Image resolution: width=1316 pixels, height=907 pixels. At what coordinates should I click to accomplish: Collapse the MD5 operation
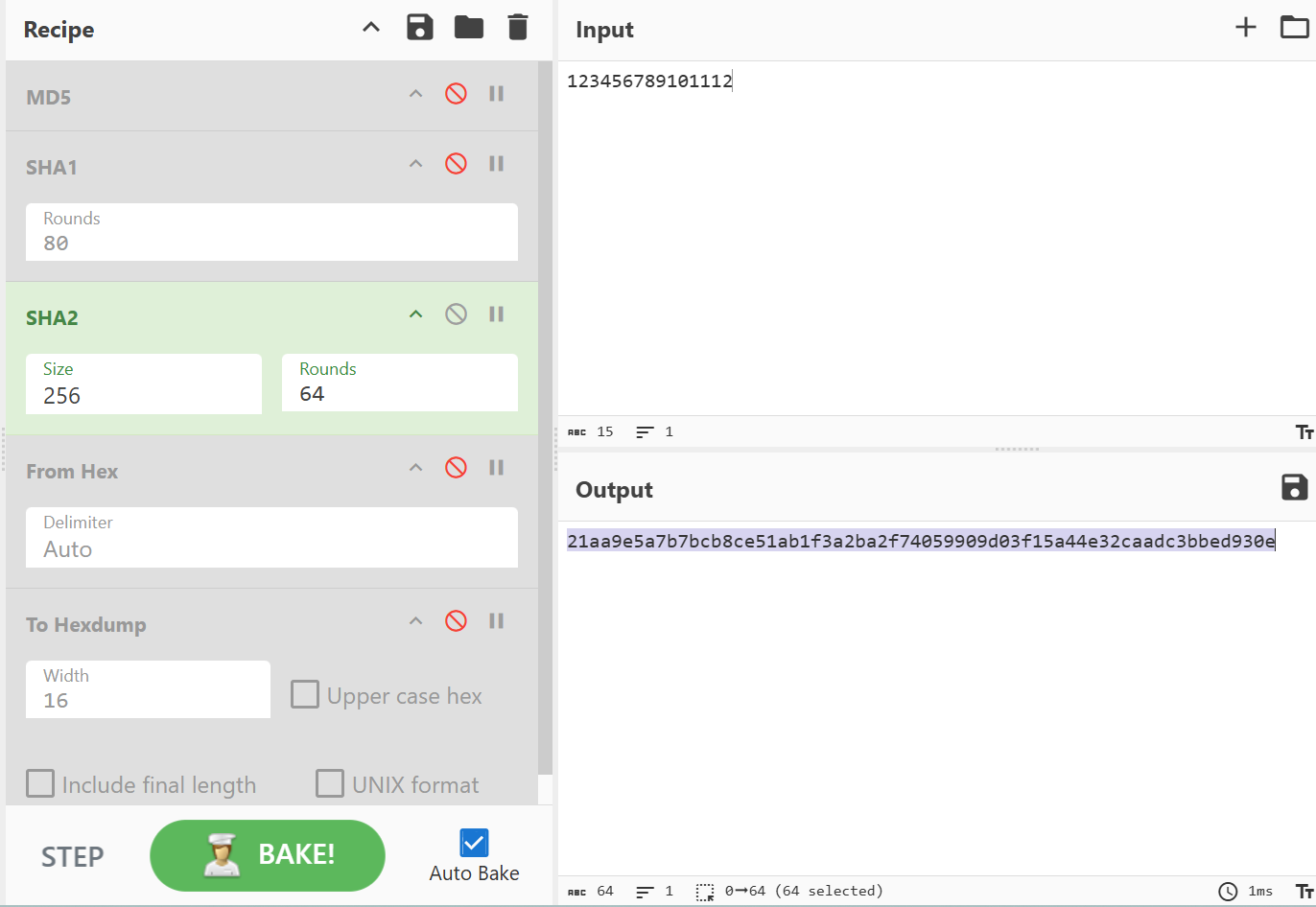click(415, 94)
